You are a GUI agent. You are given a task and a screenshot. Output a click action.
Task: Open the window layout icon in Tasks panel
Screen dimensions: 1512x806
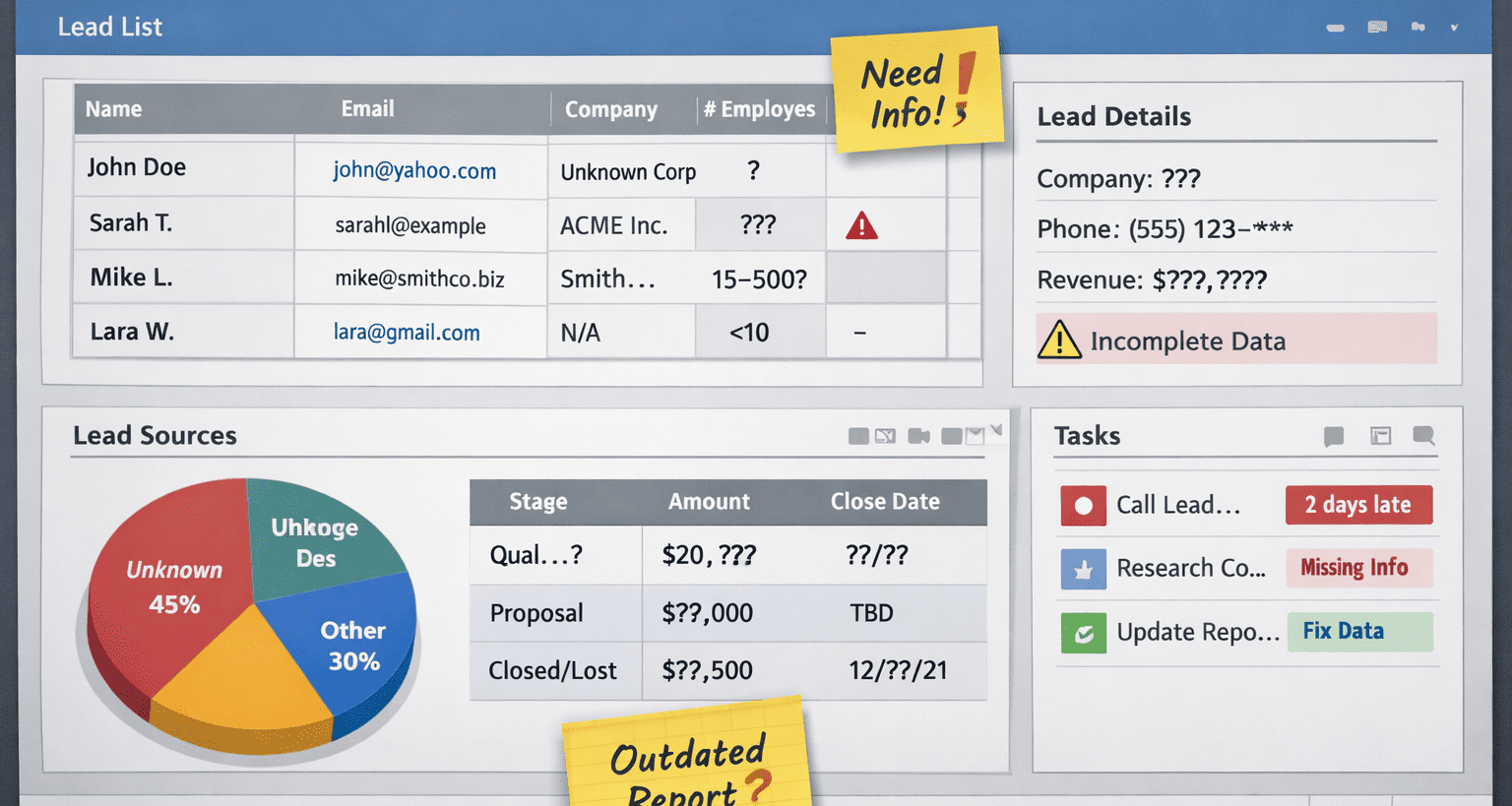[x=1380, y=436]
